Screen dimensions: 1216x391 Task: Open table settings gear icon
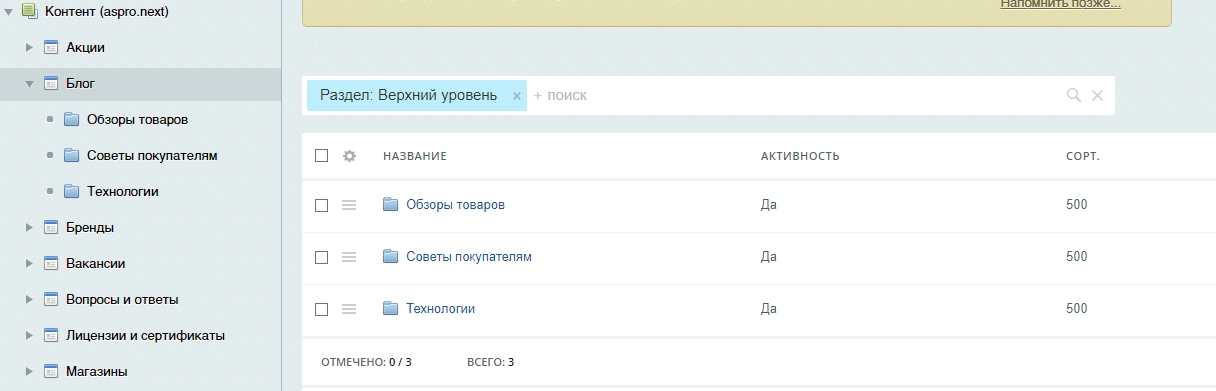[349, 156]
